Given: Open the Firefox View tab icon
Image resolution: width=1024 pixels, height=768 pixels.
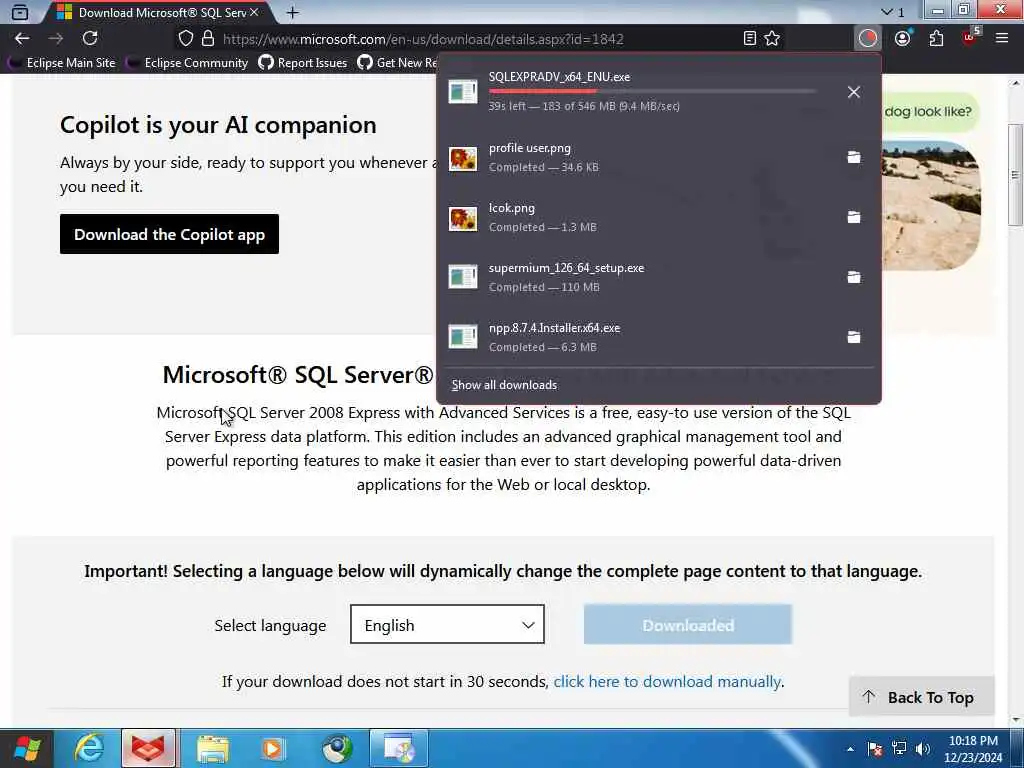Looking at the screenshot, I should pyautogui.click(x=20, y=12).
